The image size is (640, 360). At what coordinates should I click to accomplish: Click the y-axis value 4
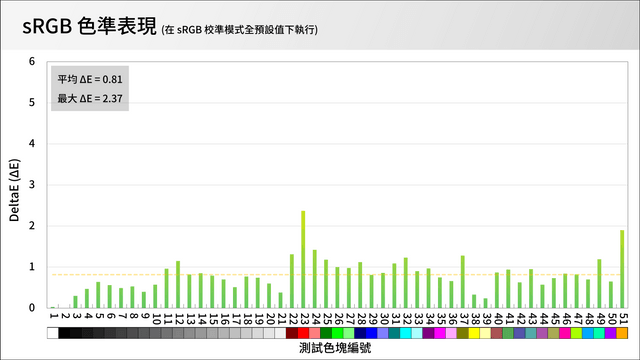32,144
